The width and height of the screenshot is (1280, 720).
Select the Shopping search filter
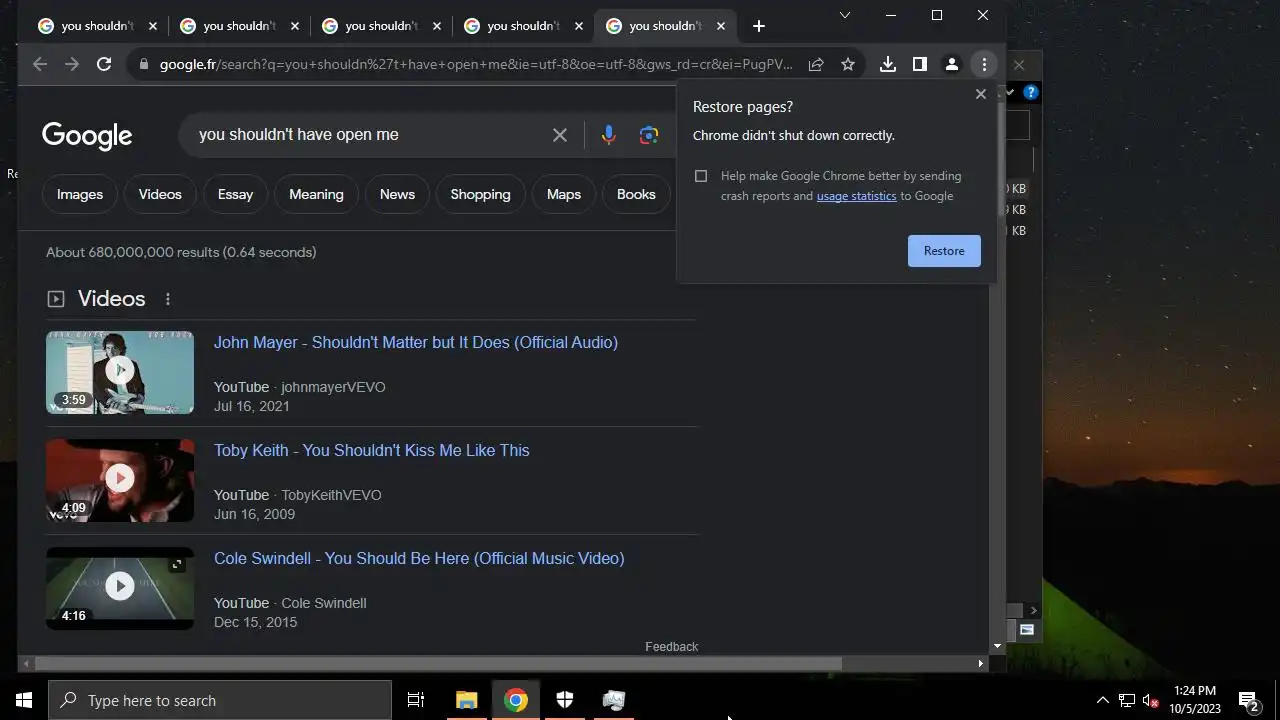point(480,194)
